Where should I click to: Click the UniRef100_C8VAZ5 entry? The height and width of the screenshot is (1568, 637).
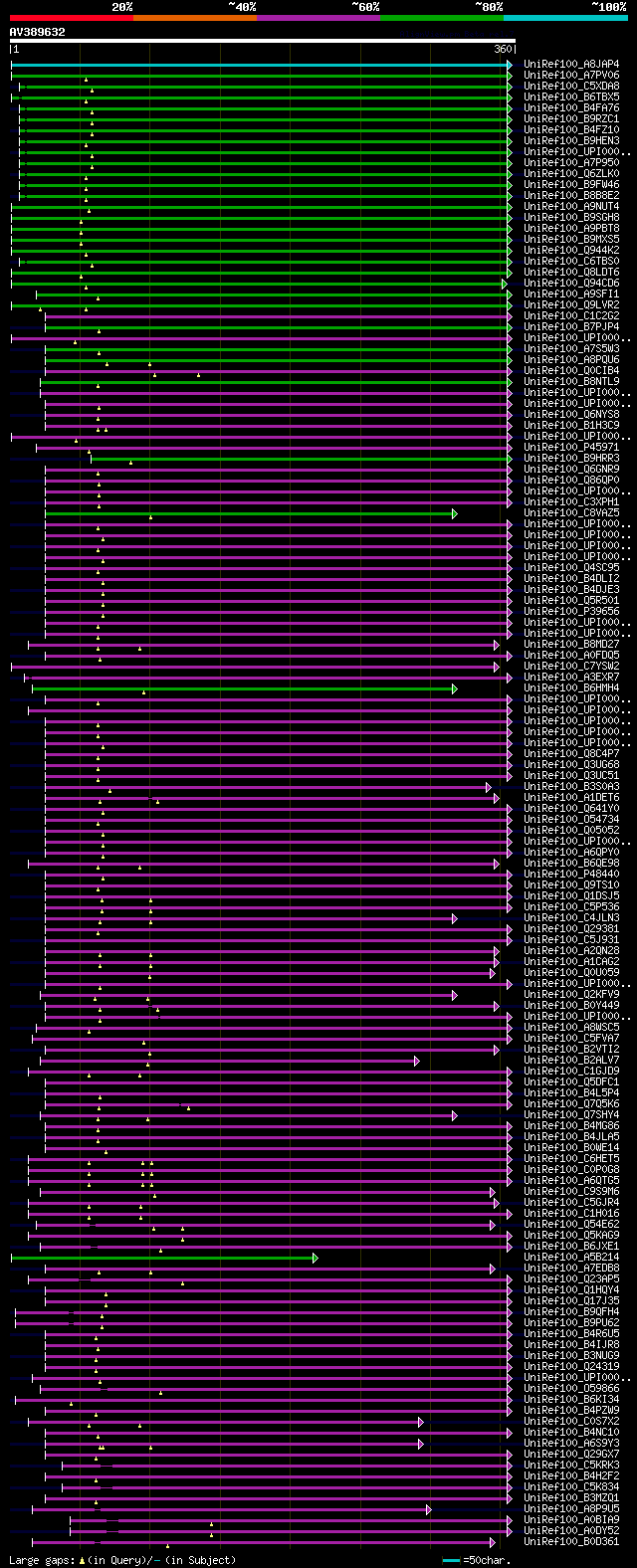[x=571, y=513]
